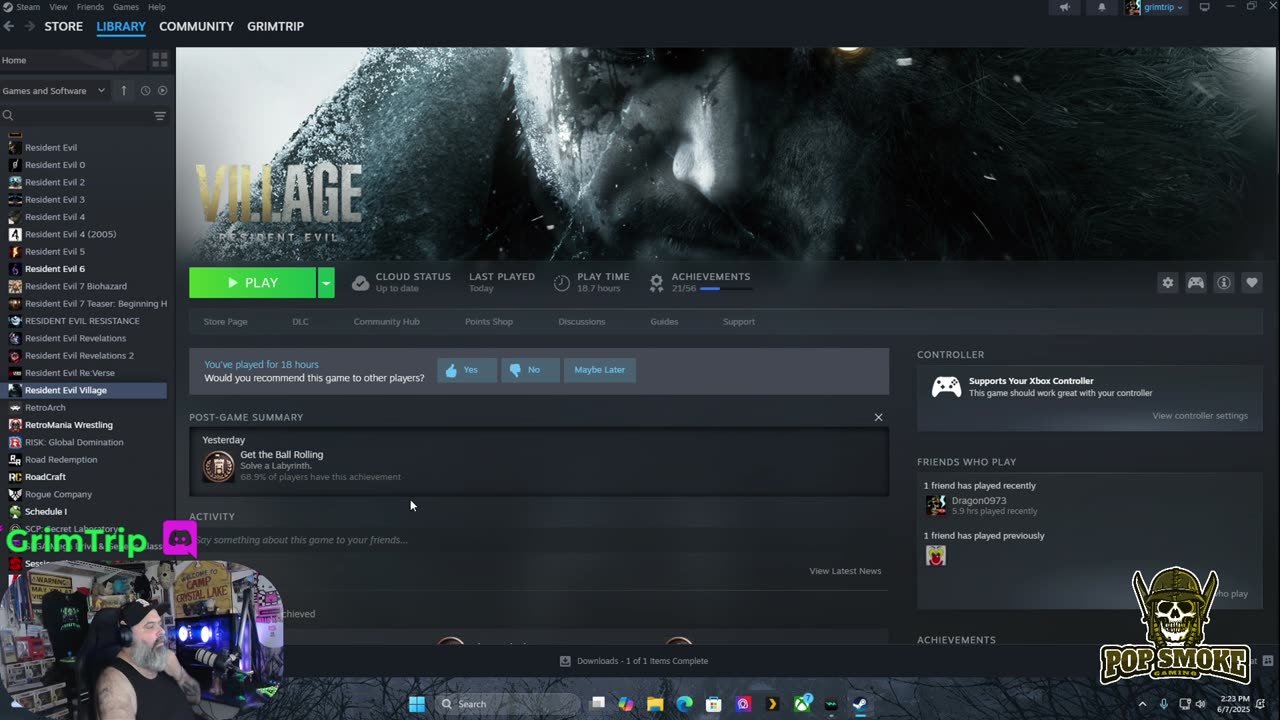1280x720 pixels.
Task: Click View Latest News
Action: pos(845,571)
